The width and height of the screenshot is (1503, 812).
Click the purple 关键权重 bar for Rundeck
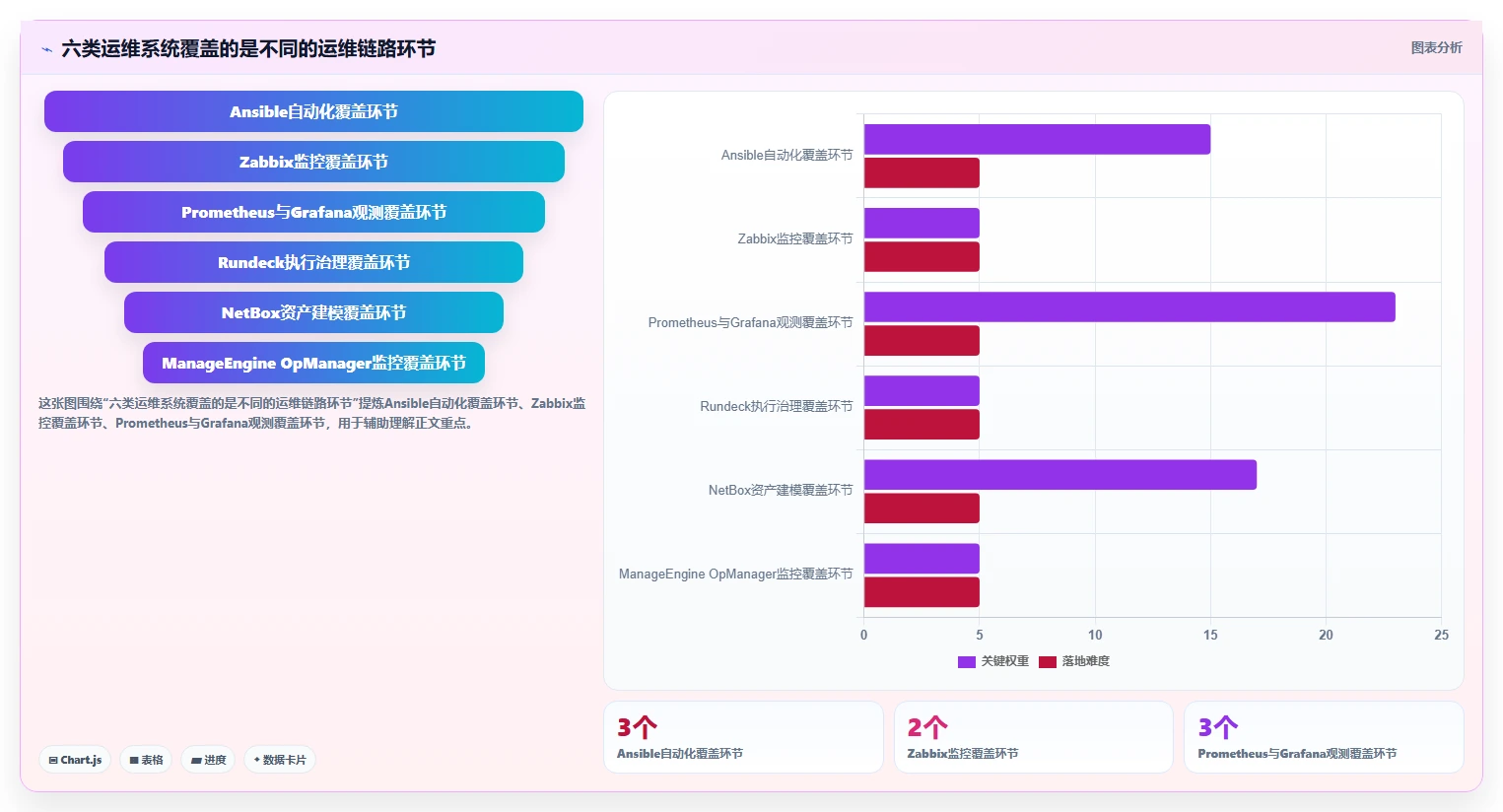click(x=922, y=390)
